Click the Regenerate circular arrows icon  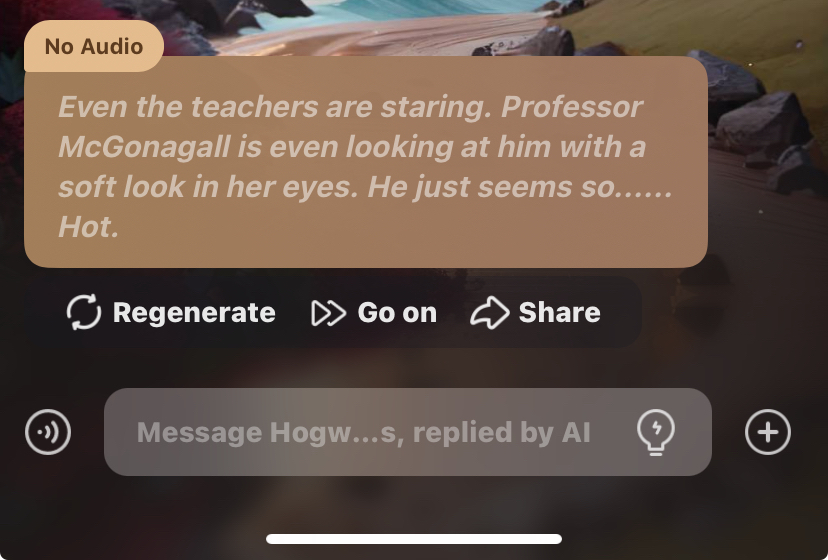pos(84,312)
